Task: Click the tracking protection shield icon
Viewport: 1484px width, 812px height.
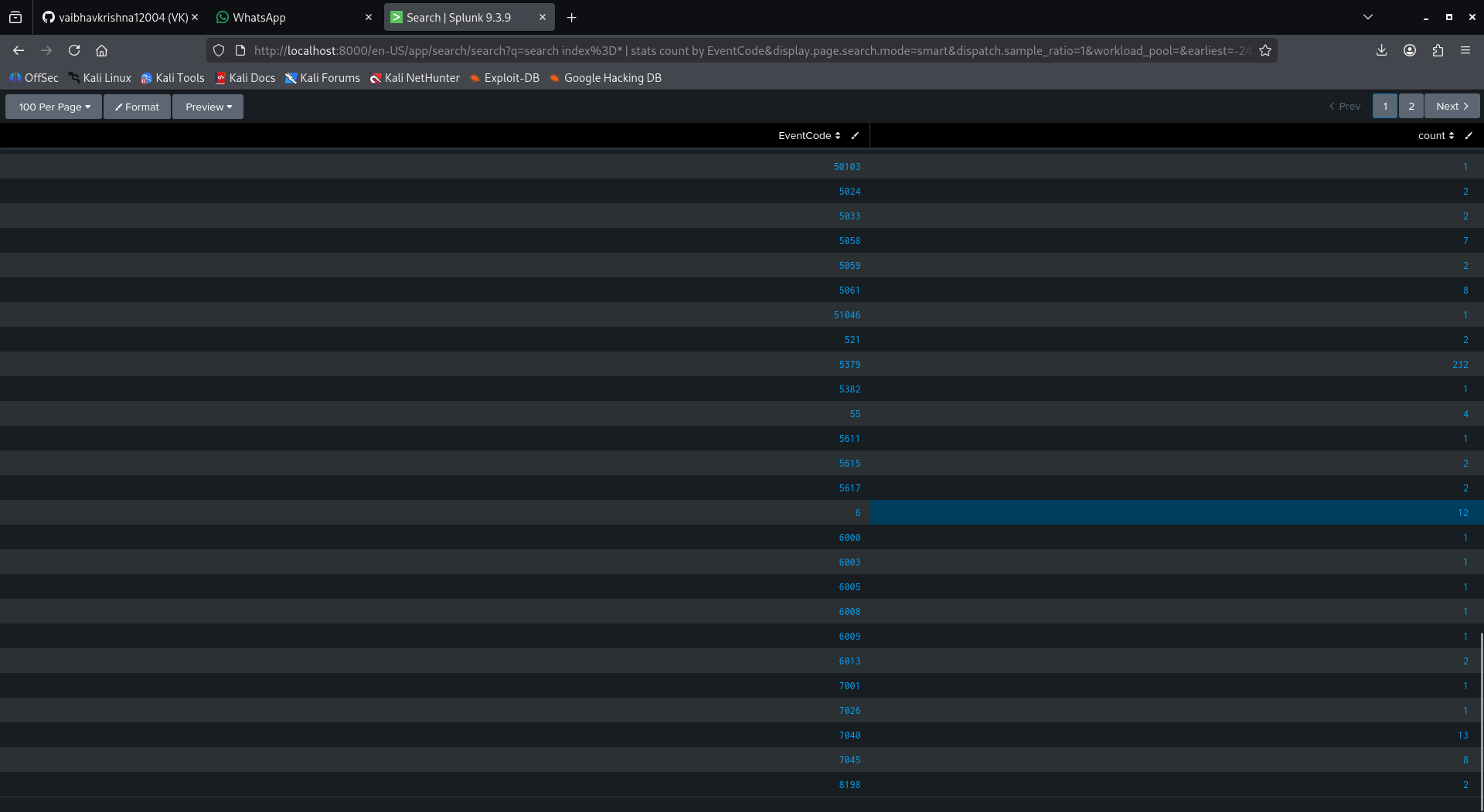Action: (219, 50)
